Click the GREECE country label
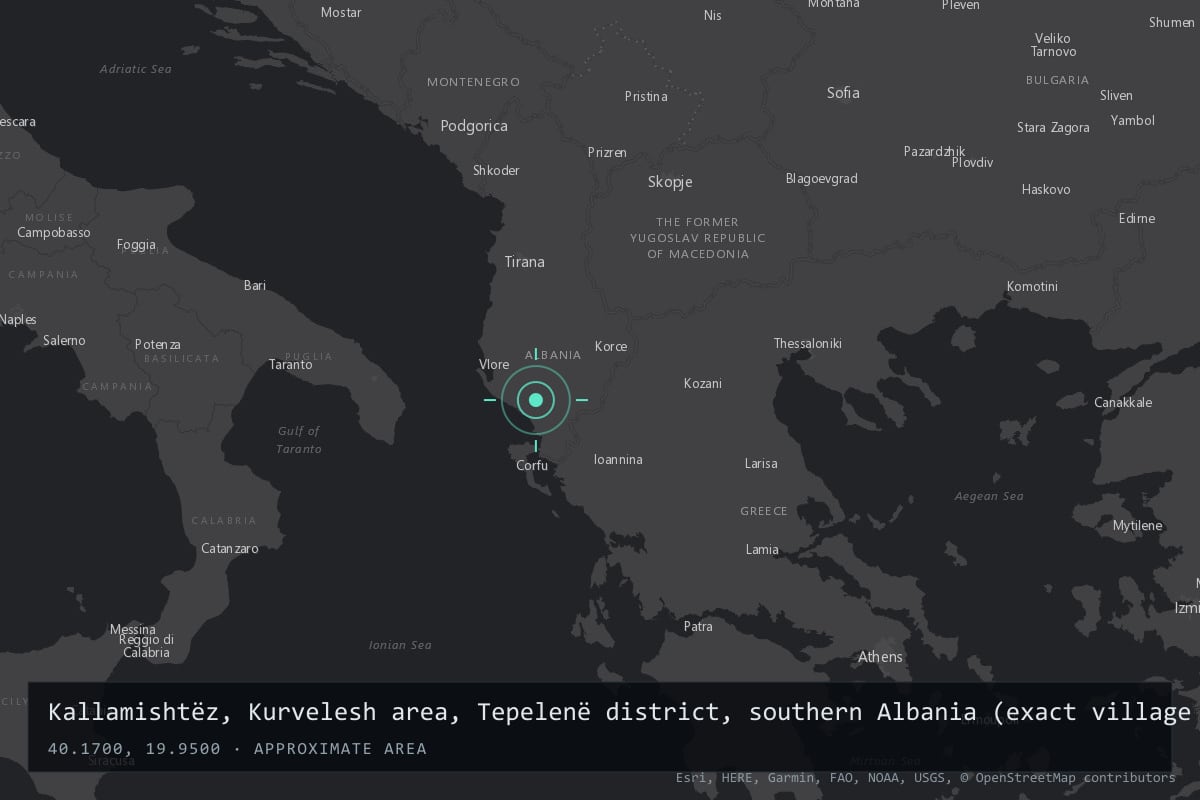 [x=764, y=512]
